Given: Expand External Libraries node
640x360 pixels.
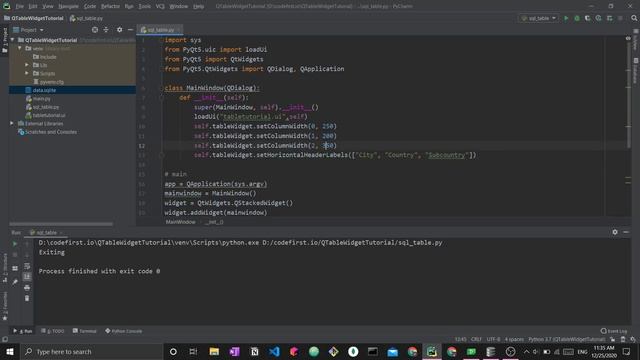Looking at the screenshot, I should point(12,123).
